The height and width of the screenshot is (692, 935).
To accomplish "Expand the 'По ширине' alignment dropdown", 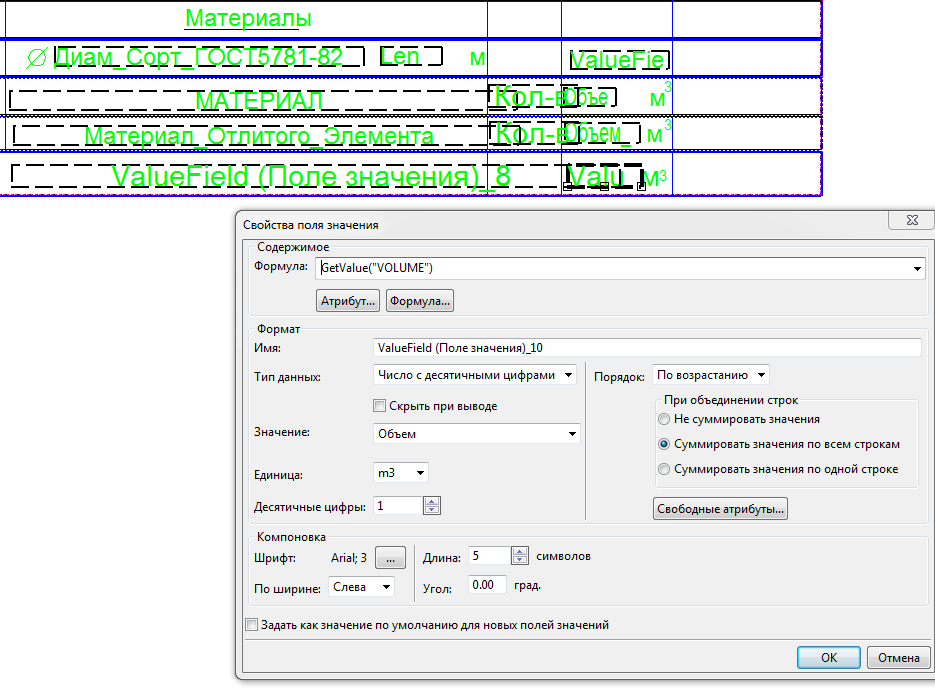I will 361,588.
